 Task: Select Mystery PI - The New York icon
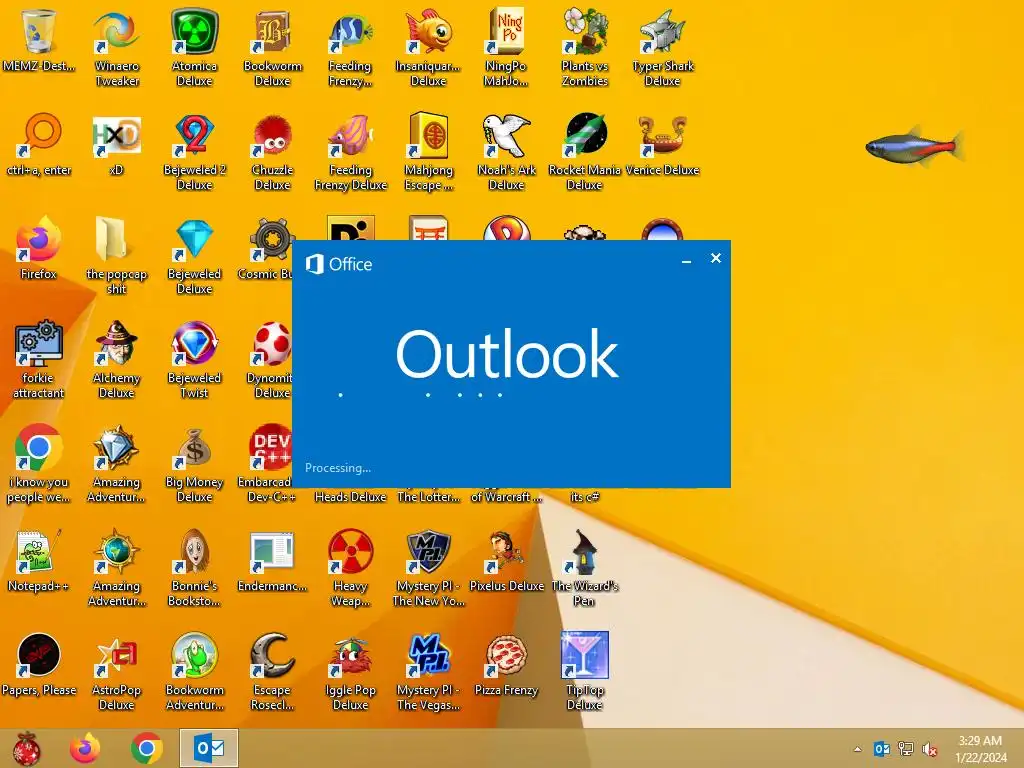[428, 551]
